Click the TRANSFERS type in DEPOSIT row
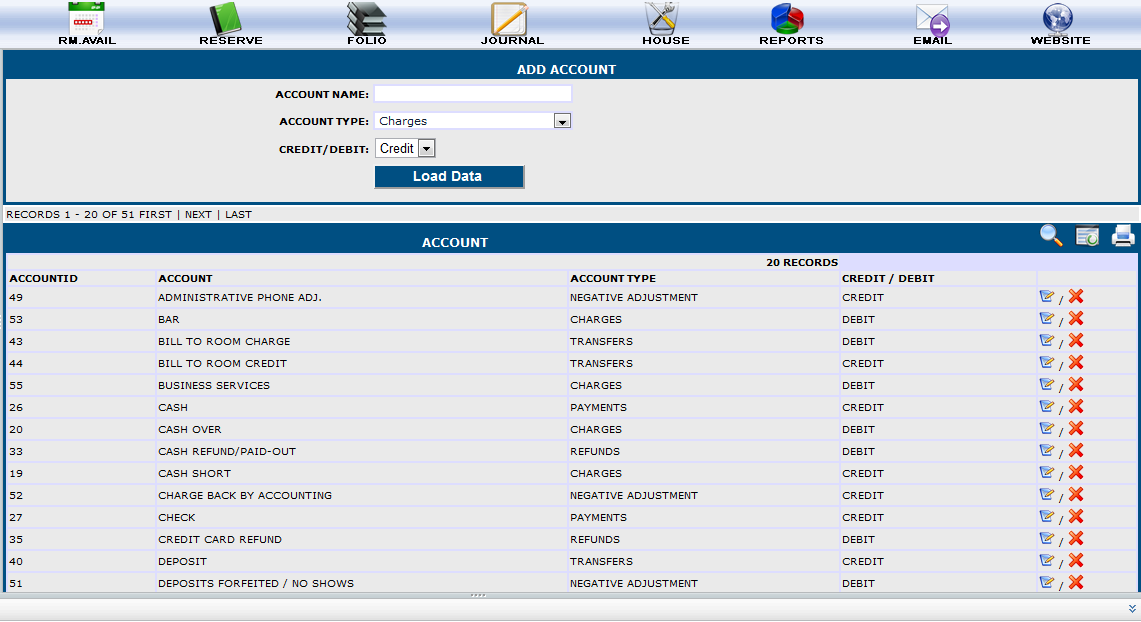 click(601, 562)
